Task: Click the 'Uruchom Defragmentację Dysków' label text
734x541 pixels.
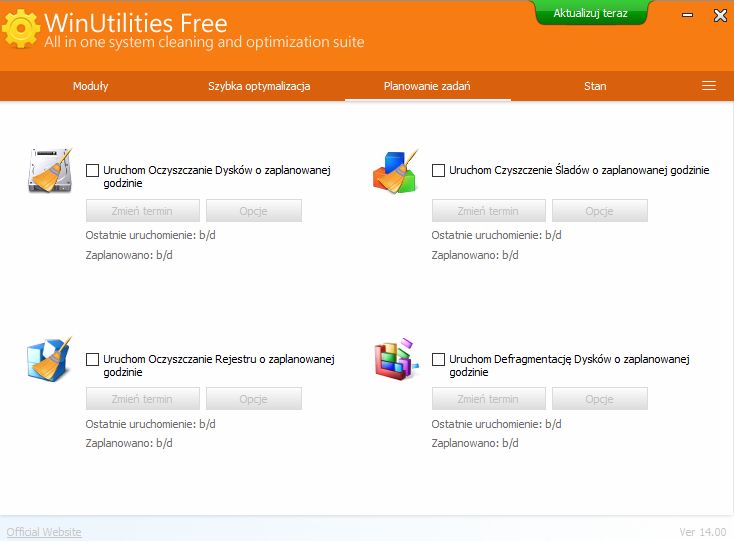Action: pyautogui.click(x=569, y=366)
